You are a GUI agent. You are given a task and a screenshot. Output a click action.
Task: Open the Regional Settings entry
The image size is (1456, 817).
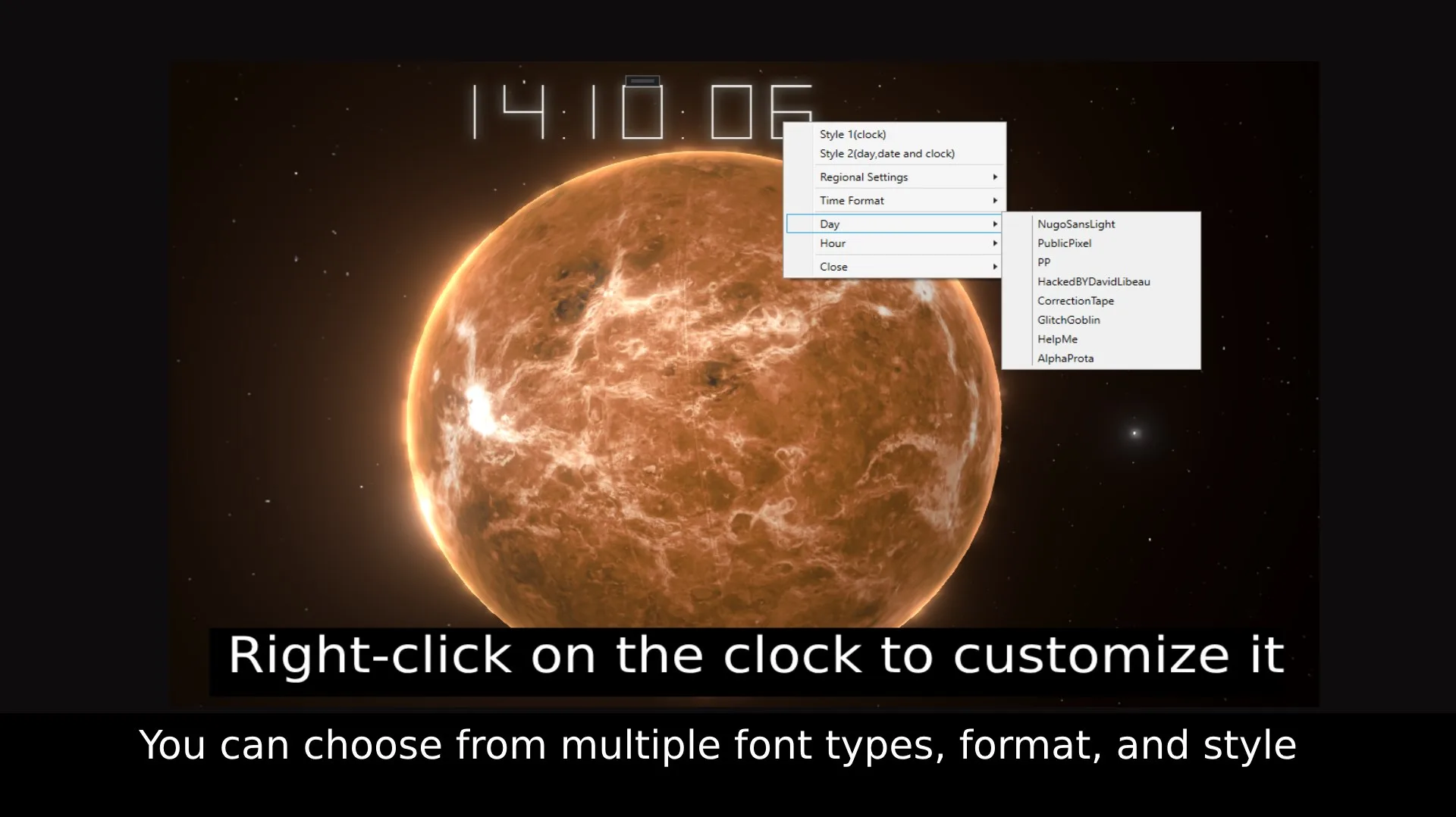pyautogui.click(x=895, y=177)
